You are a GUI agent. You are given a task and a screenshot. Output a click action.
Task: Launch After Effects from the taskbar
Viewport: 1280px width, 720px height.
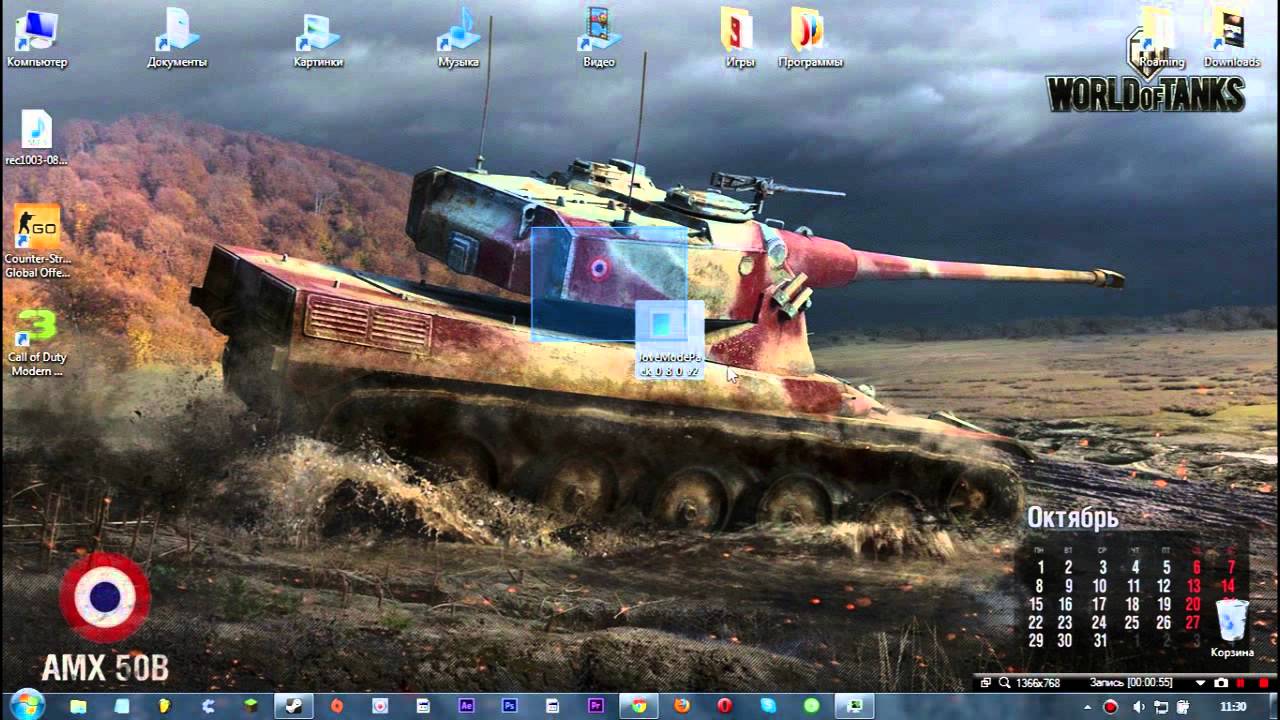466,706
